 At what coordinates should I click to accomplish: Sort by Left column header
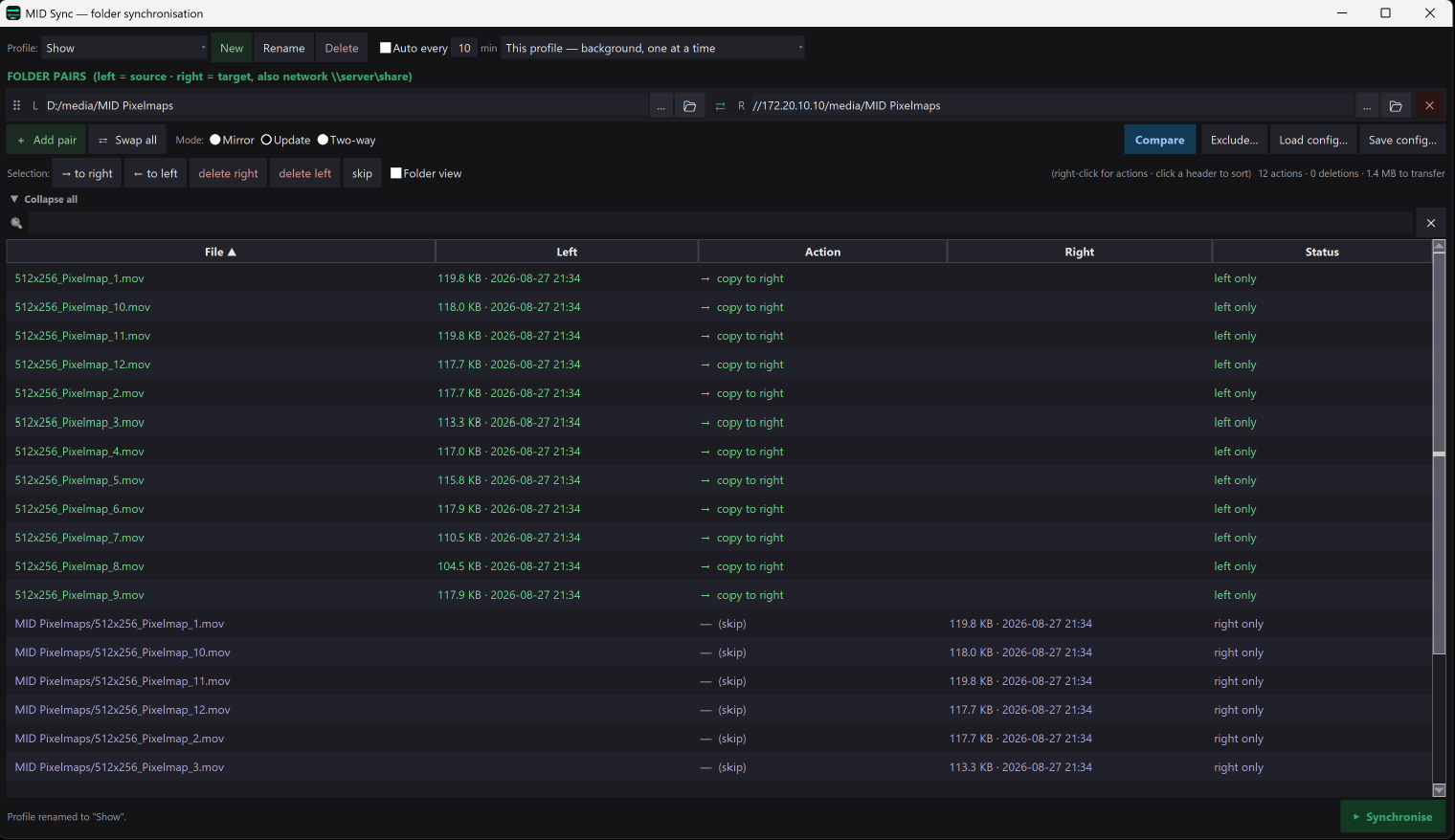click(x=567, y=252)
